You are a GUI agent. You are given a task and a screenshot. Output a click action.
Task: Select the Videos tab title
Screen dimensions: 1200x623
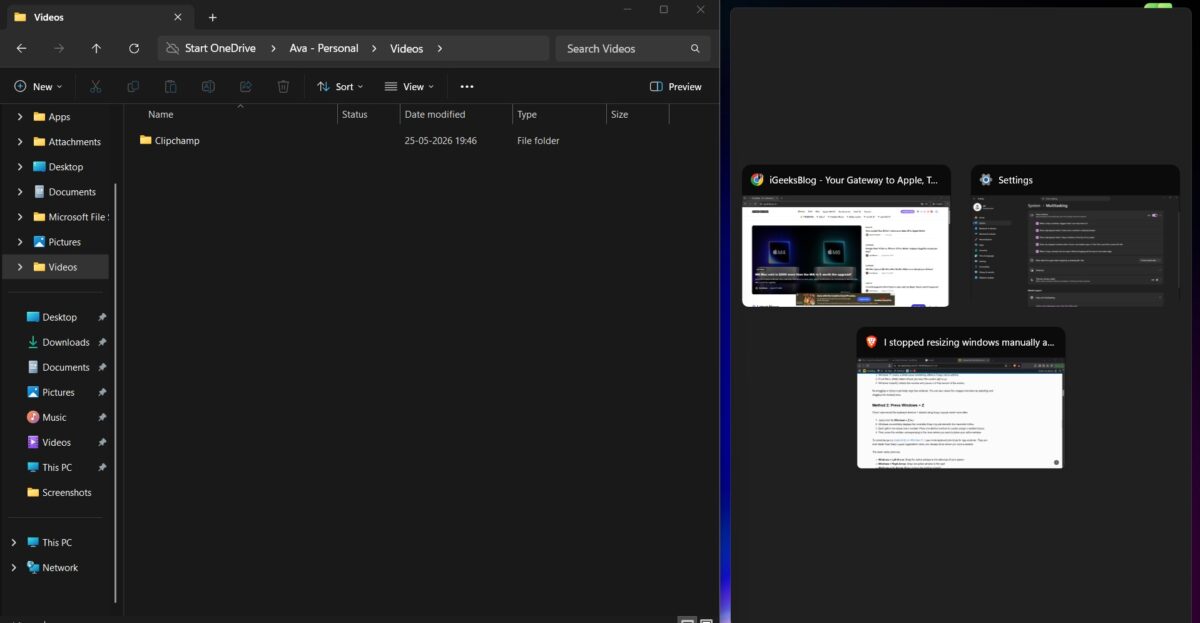49,17
